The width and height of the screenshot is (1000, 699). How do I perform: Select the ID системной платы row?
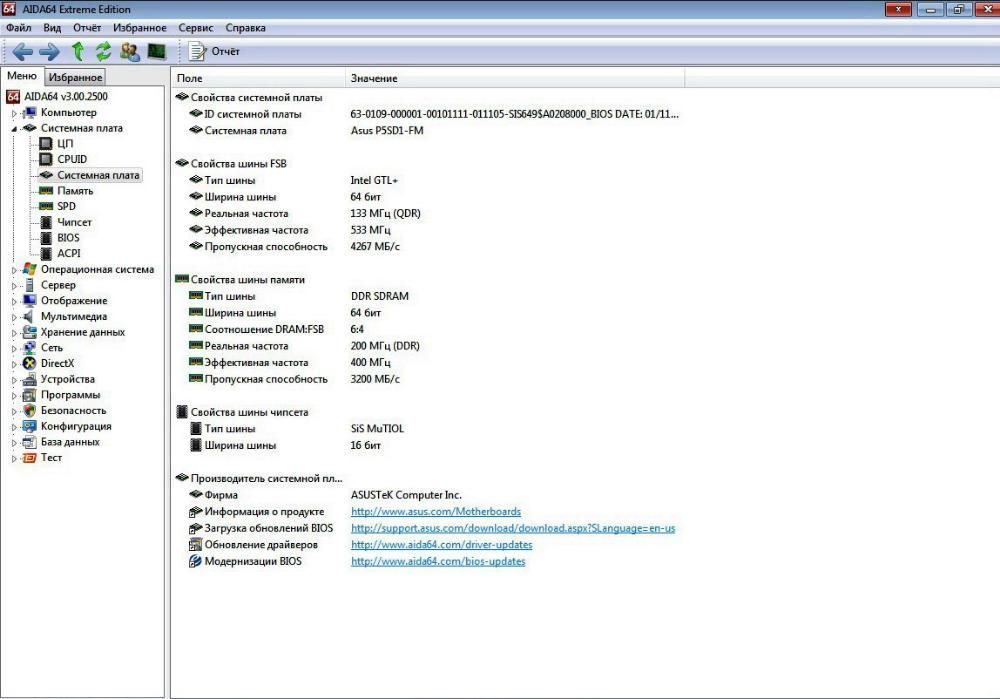coord(434,114)
